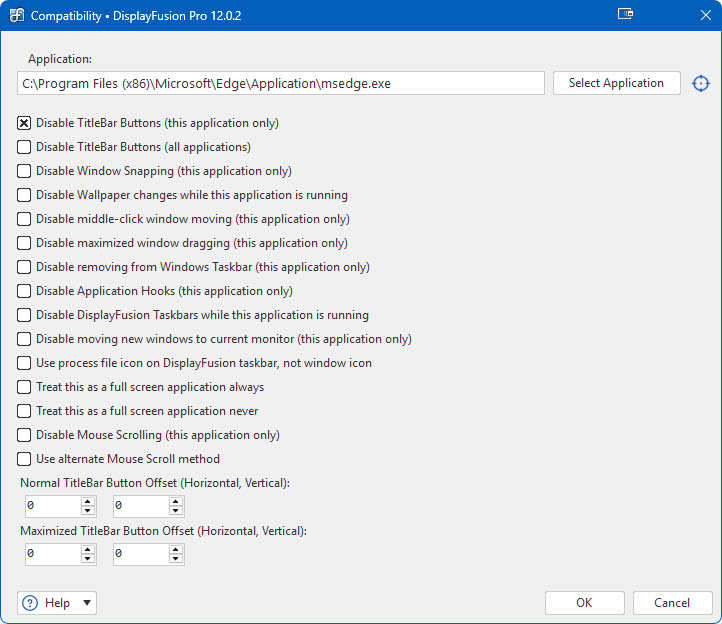Click the Application path text field
Image resolution: width=722 pixels, height=624 pixels.
280,83
